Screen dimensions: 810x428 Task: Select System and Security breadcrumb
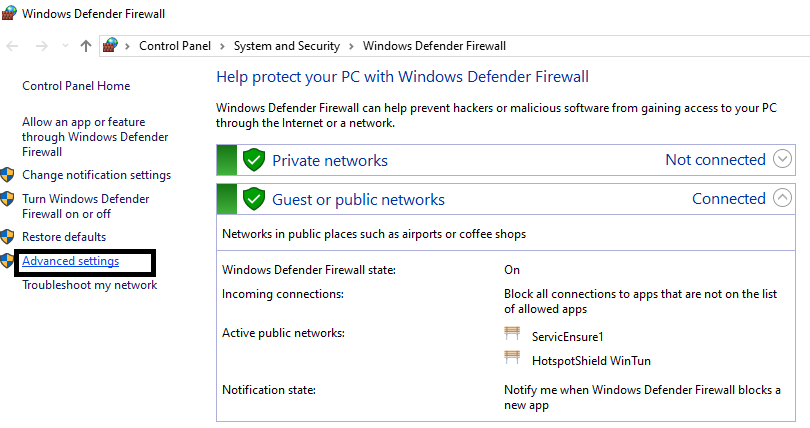click(286, 46)
